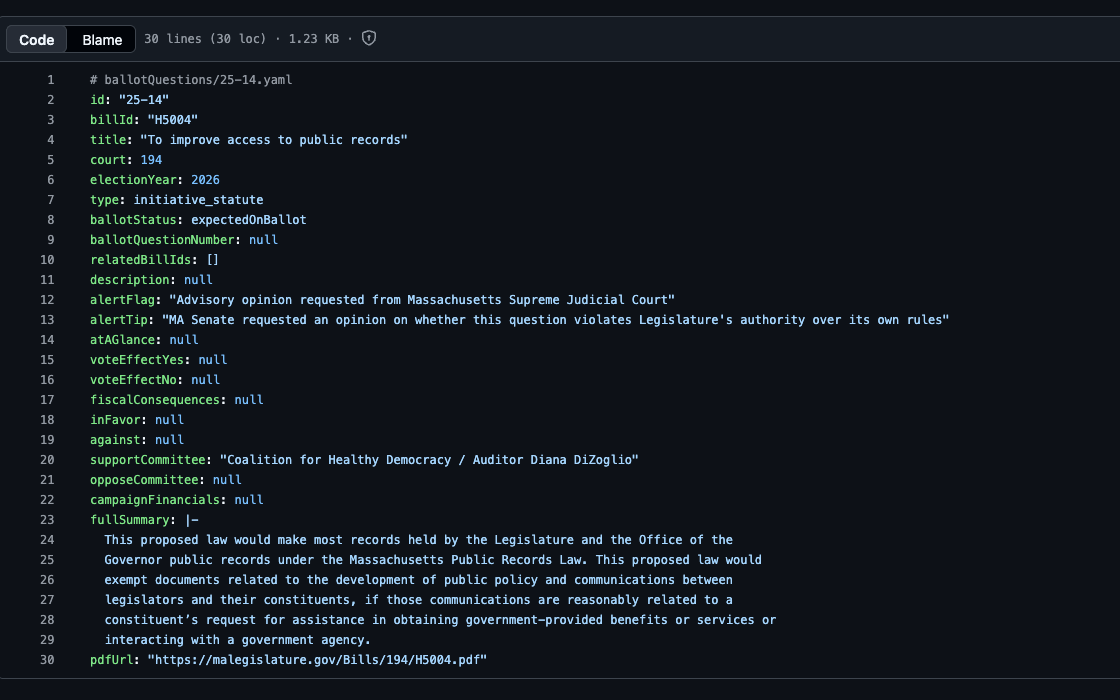Click the against key on line 19
The width and height of the screenshot is (1120, 700).
[115, 440]
